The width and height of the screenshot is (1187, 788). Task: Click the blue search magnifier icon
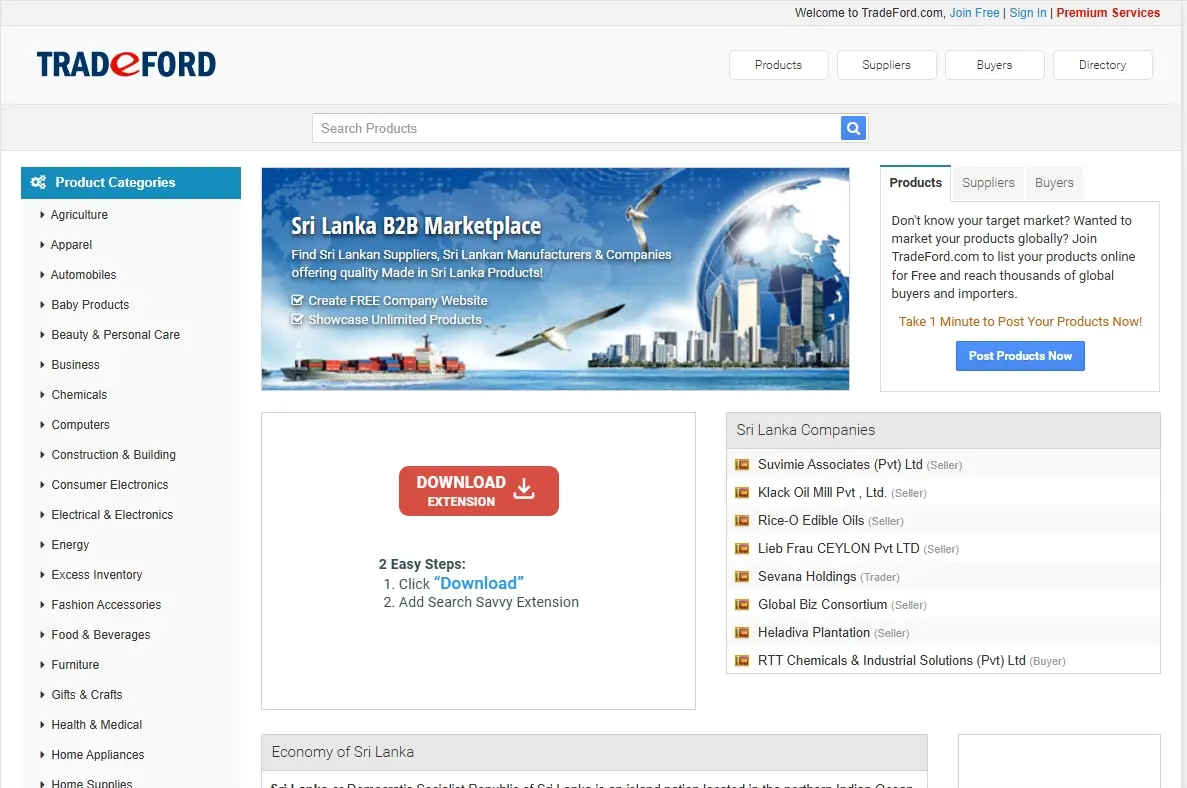tap(853, 128)
